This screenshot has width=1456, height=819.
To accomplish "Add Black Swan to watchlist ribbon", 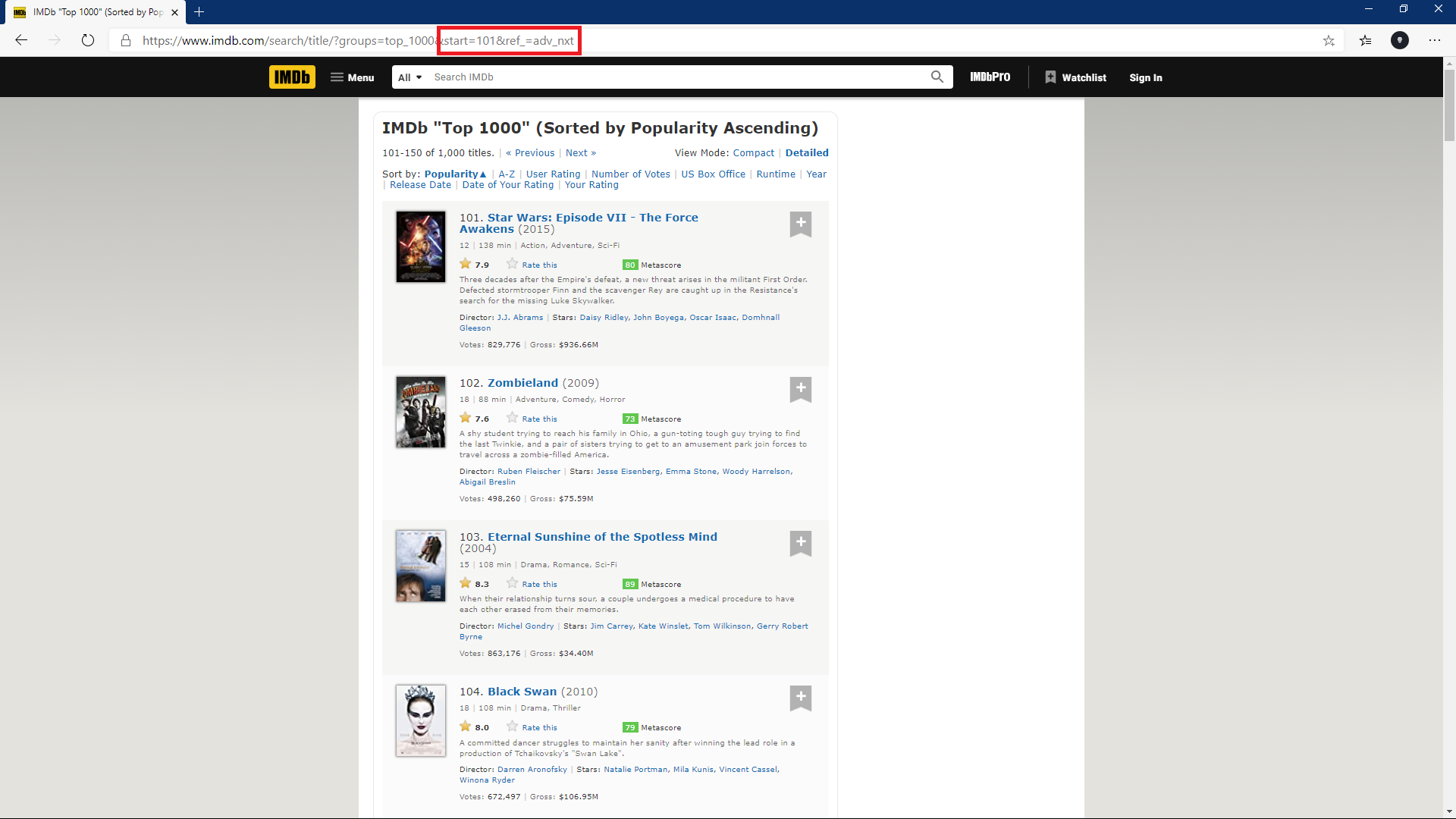I will pos(801,698).
